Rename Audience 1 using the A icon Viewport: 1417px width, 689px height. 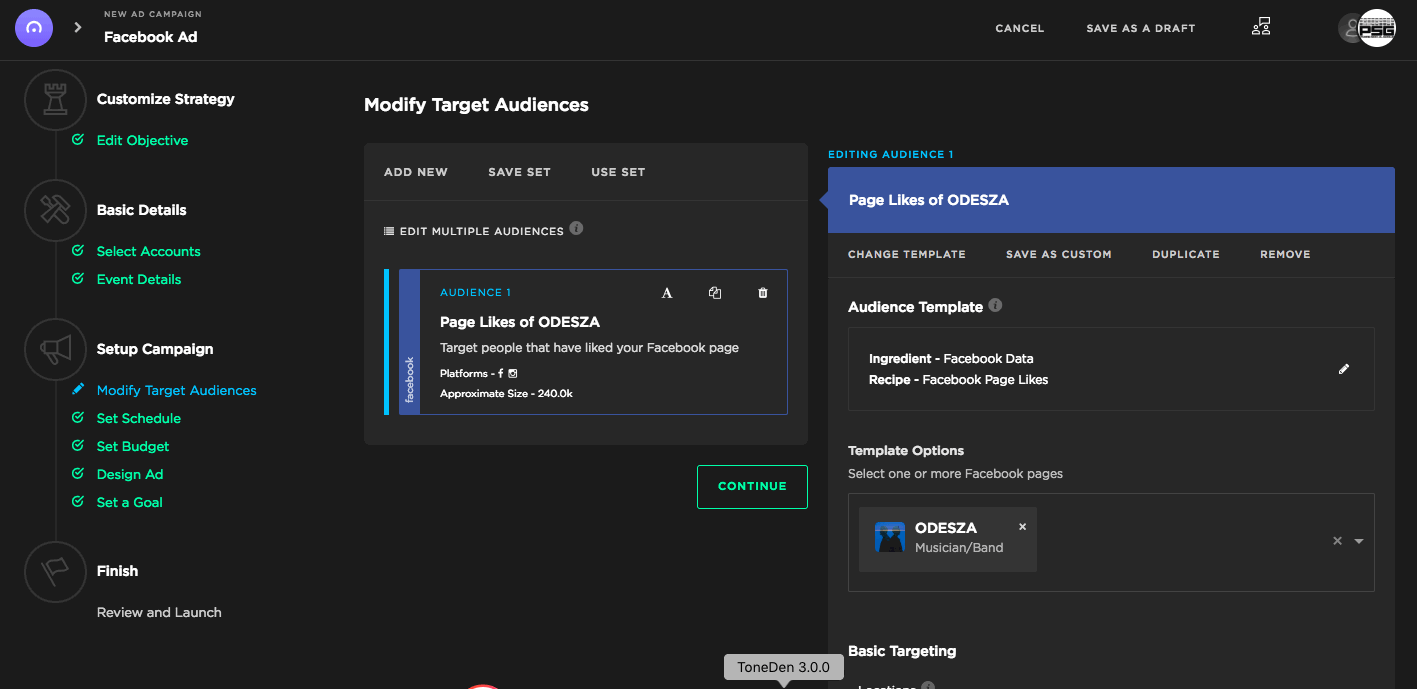(667, 293)
